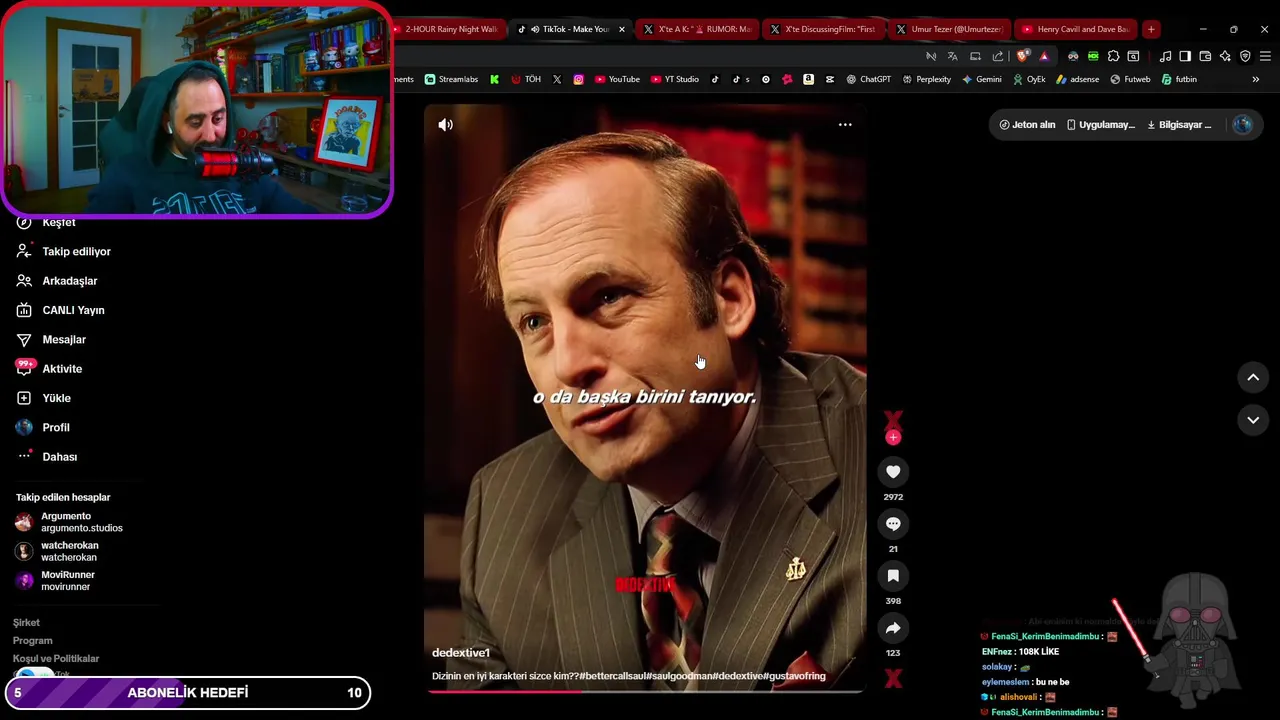This screenshot has height=720, width=1280.
Task: Go to next video with down chevron
Action: point(1253,420)
